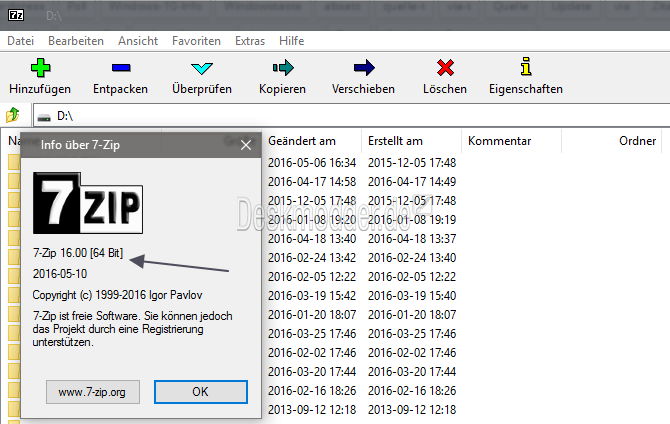Click created date 2015-12-05 17:48 in first row
The height and width of the screenshot is (424, 670).
point(412,163)
